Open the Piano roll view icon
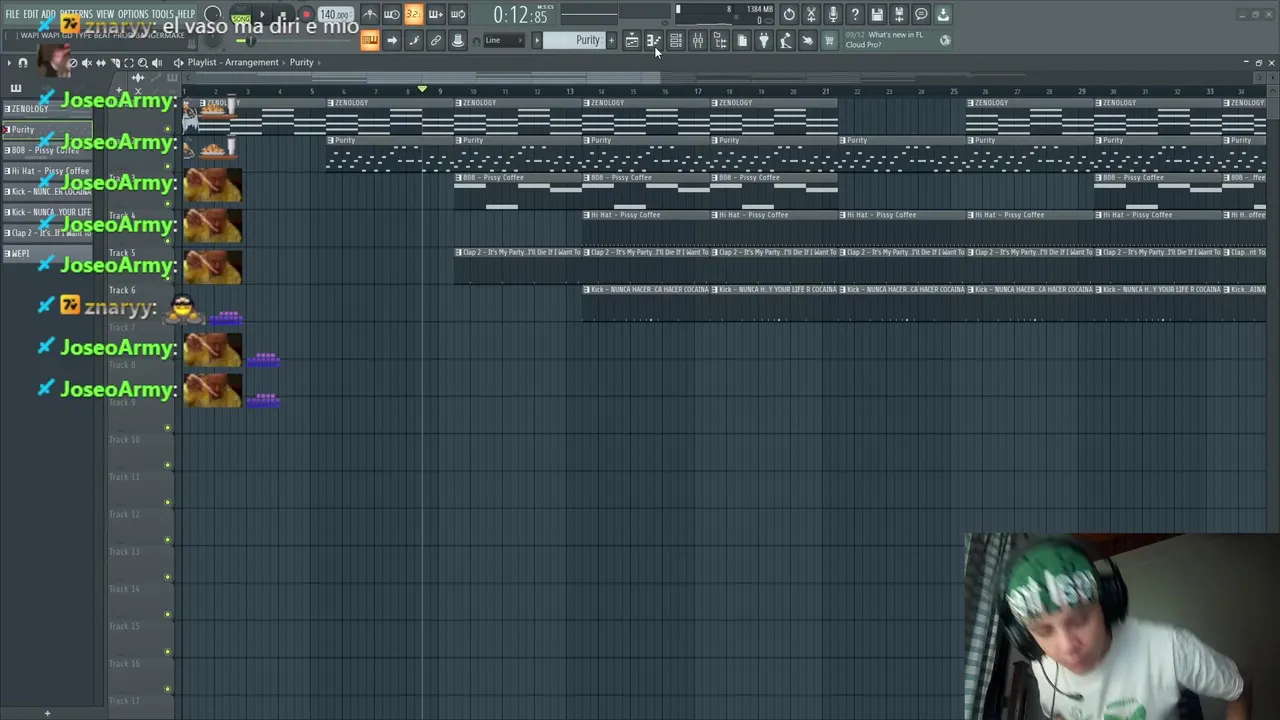This screenshot has width=1280, height=720. (x=653, y=40)
